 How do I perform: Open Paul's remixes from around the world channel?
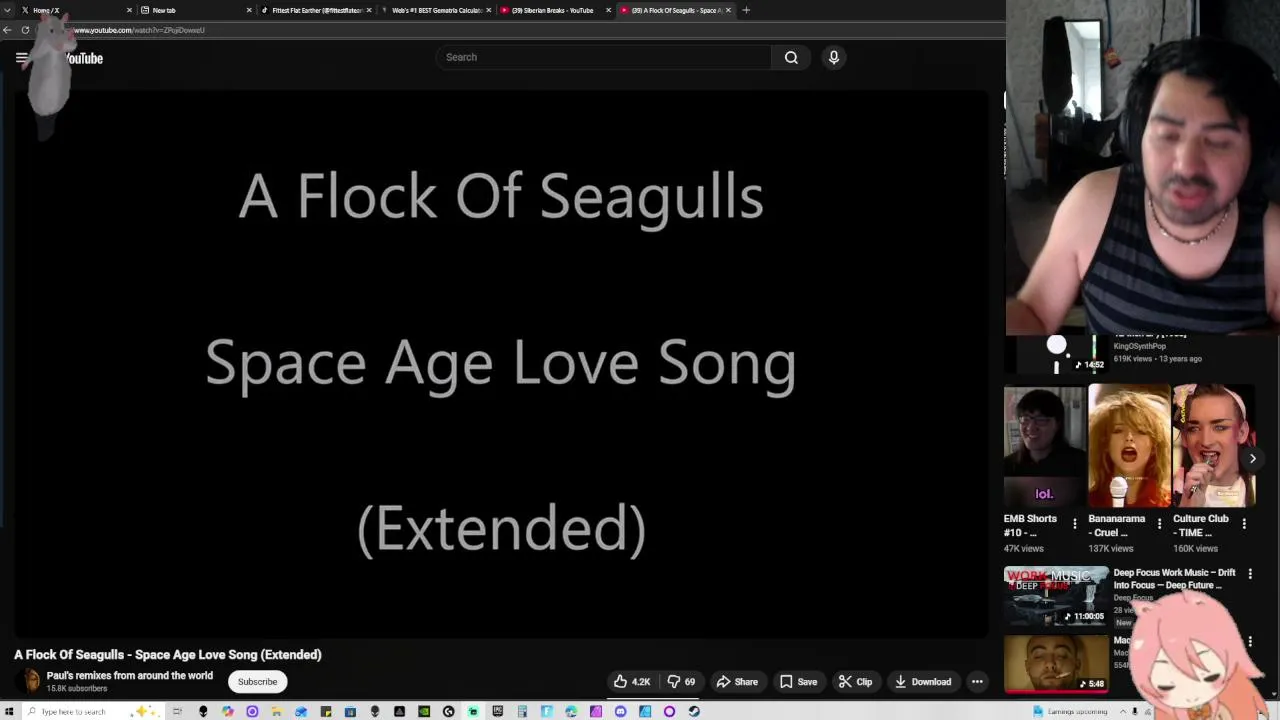coord(129,676)
